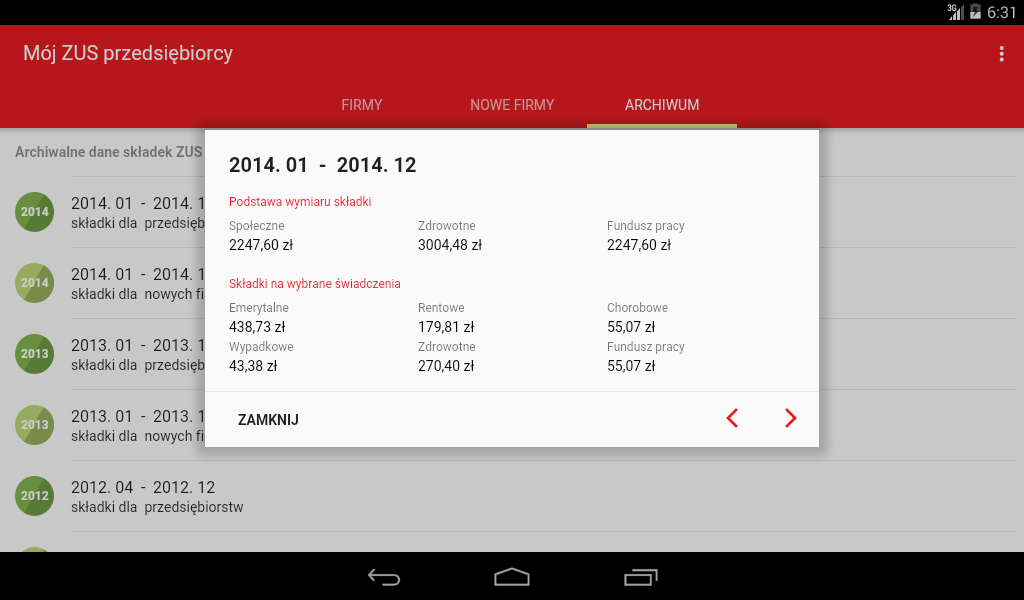
Task: Tap the Zdrowotne base value 3004,48 zł
Action: (x=450, y=245)
